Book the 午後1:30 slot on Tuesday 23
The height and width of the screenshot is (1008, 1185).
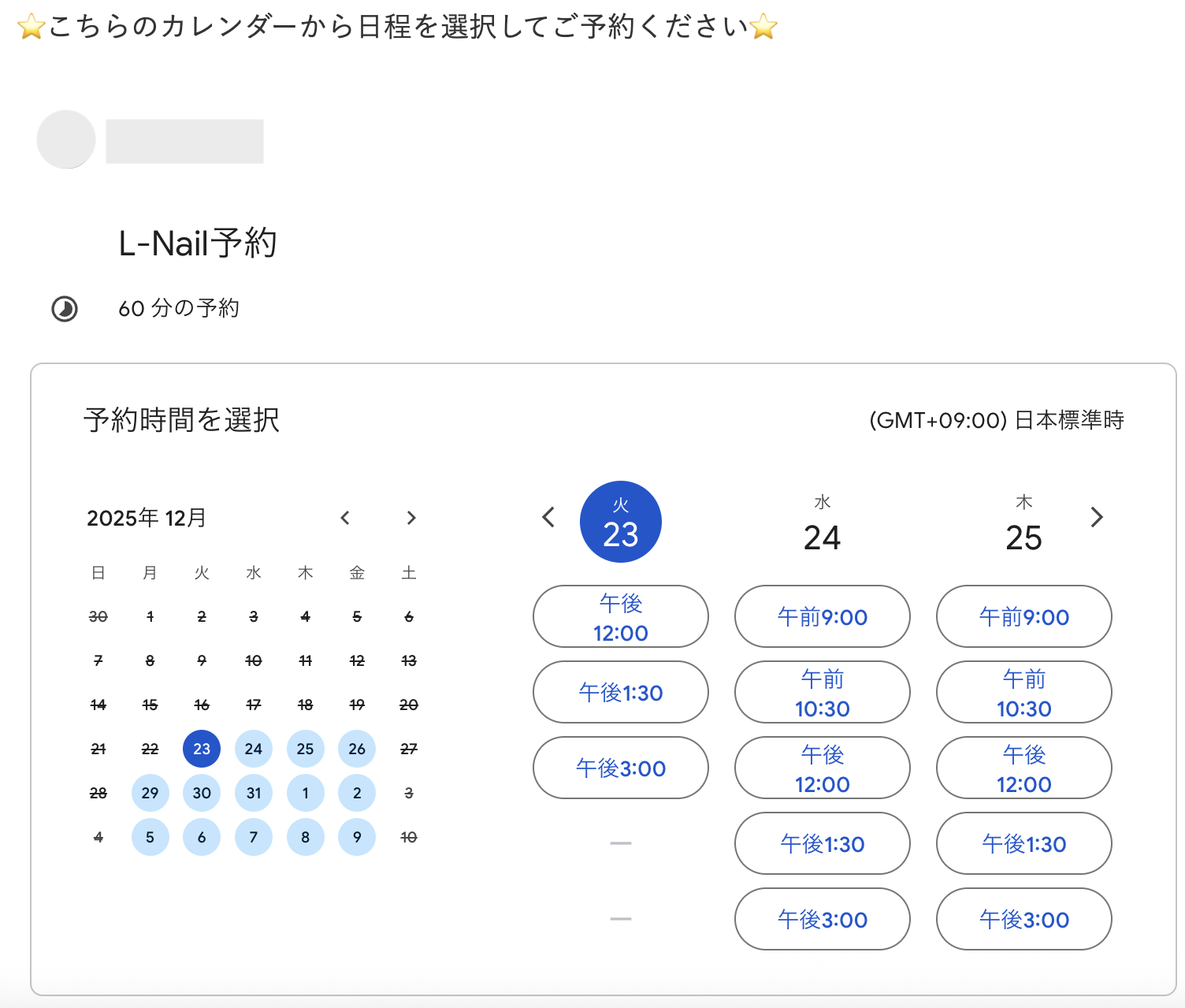pyautogui.click(x=620, y=692)
